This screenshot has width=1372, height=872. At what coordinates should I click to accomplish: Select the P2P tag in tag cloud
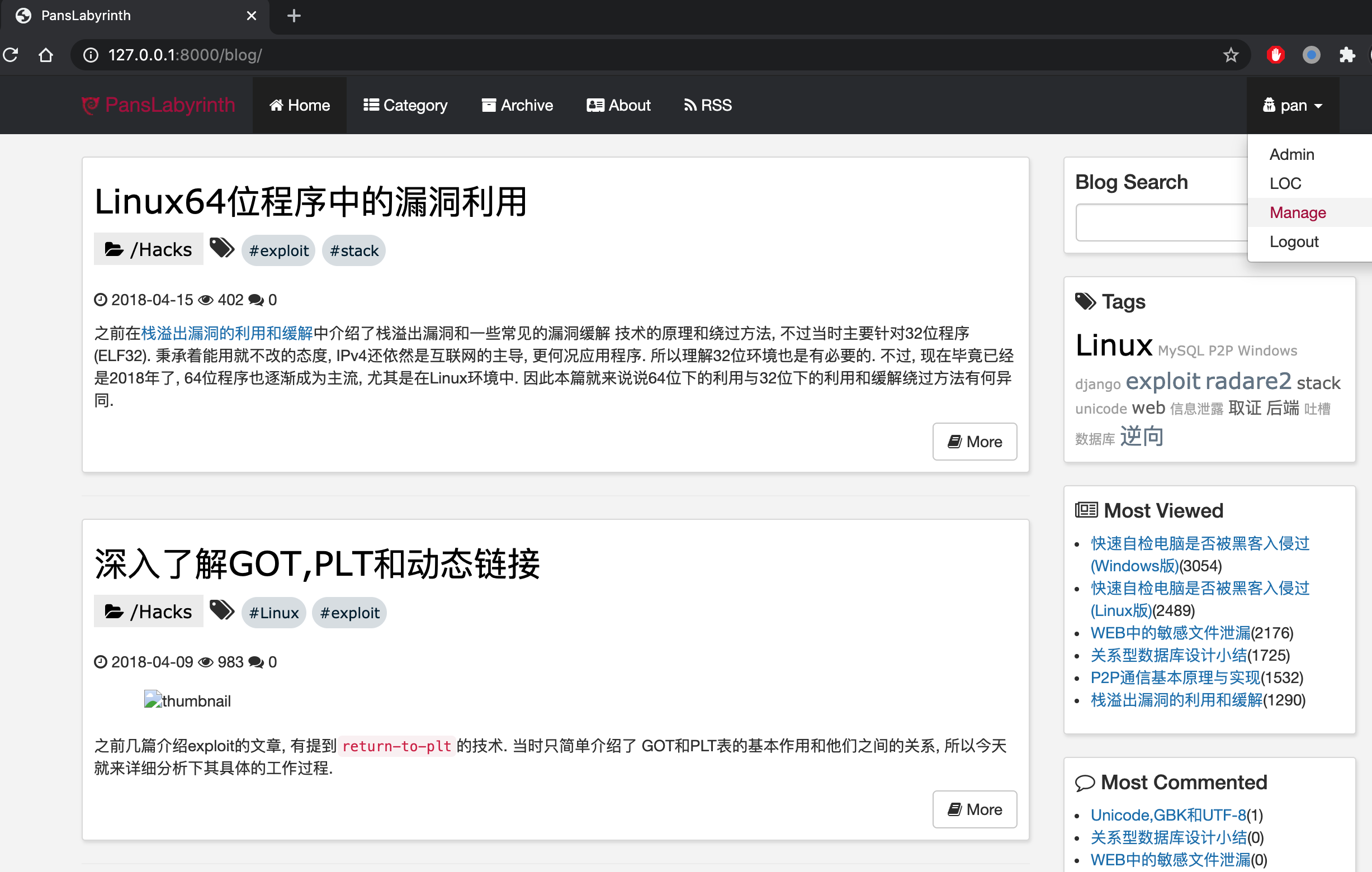tap(1220, 350)
